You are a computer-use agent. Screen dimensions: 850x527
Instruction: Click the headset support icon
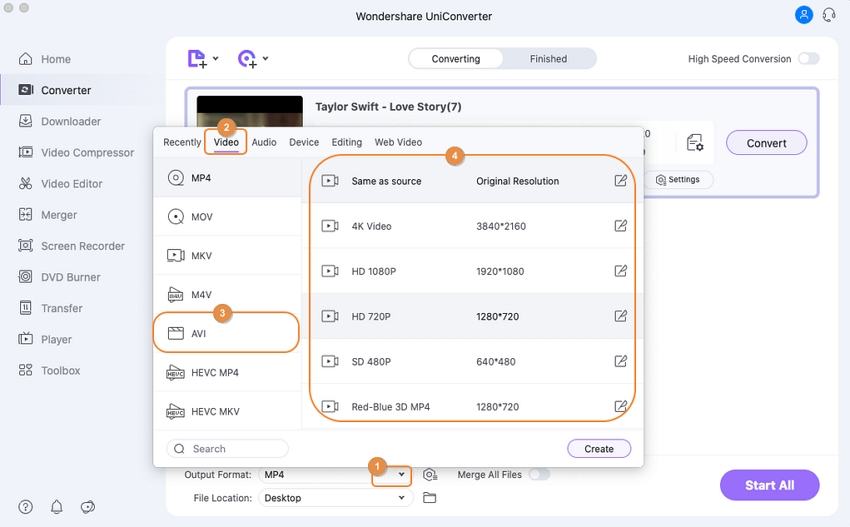[x=829, y=15]
